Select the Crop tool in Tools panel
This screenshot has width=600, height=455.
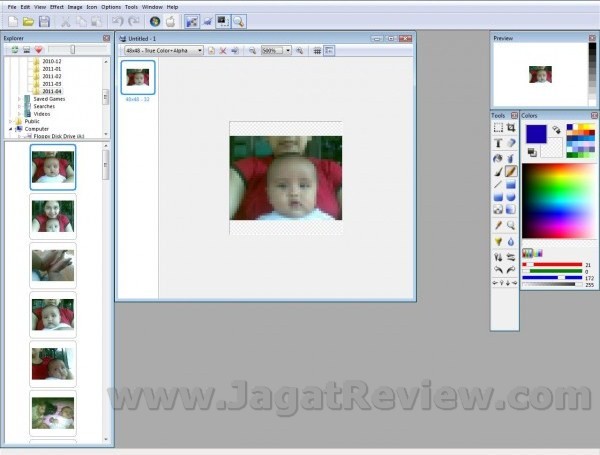(511, 128)
